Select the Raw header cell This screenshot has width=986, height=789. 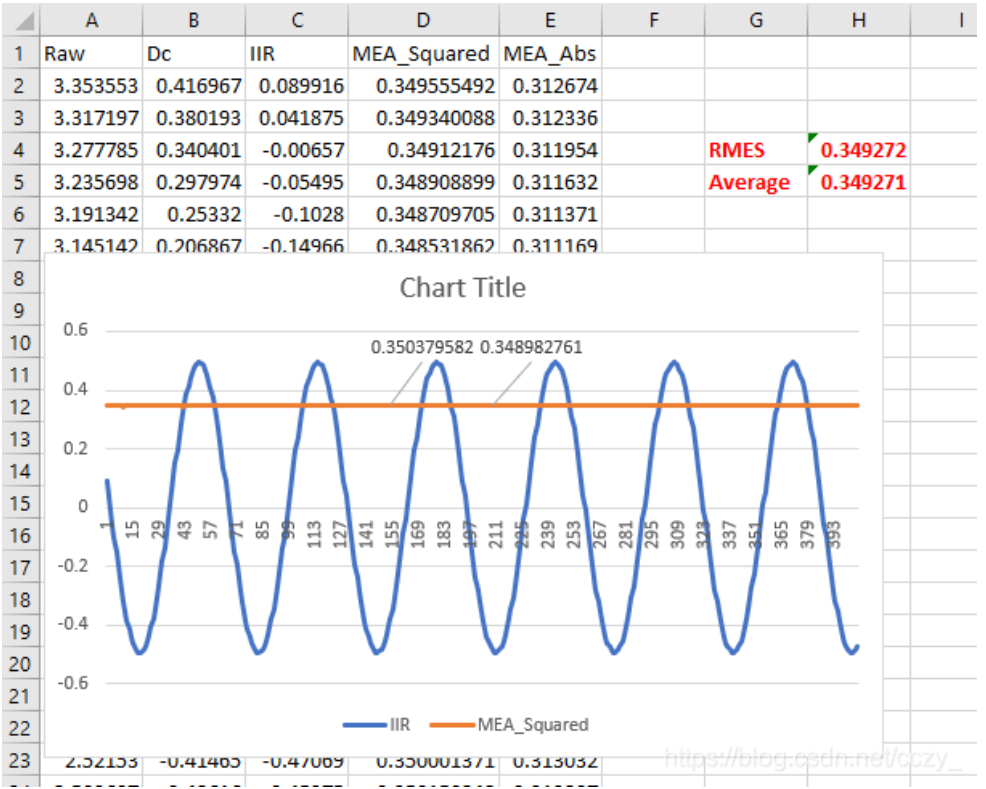90,54
